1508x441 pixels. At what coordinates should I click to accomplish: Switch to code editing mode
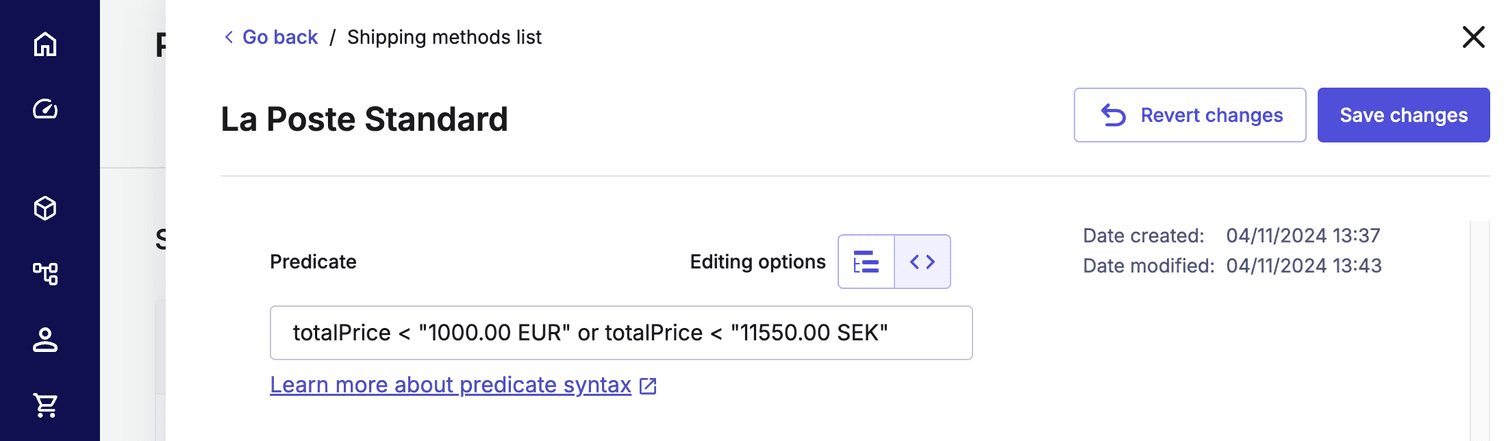coord(922,262)
